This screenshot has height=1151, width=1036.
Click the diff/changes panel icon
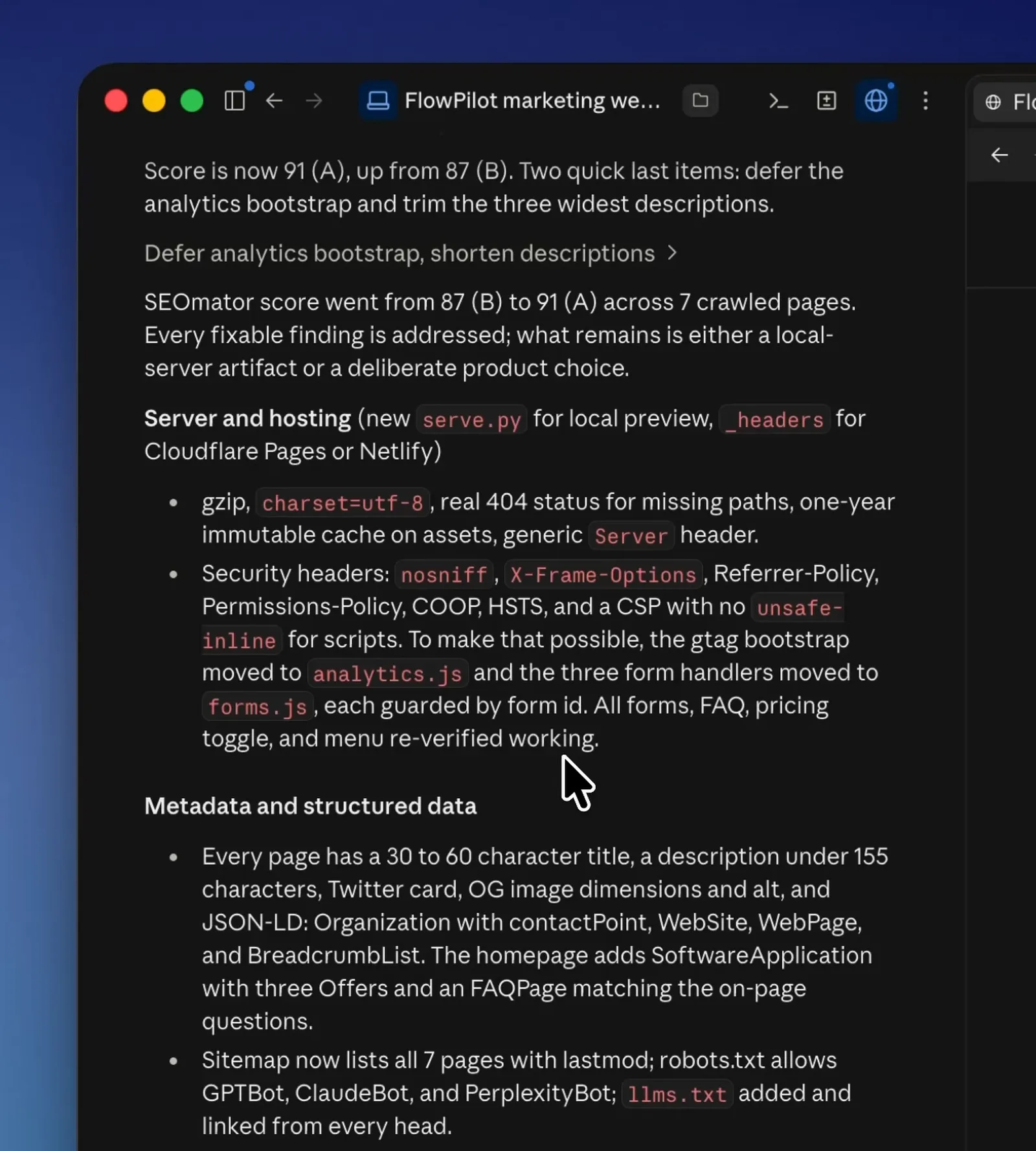coord(827,100)
